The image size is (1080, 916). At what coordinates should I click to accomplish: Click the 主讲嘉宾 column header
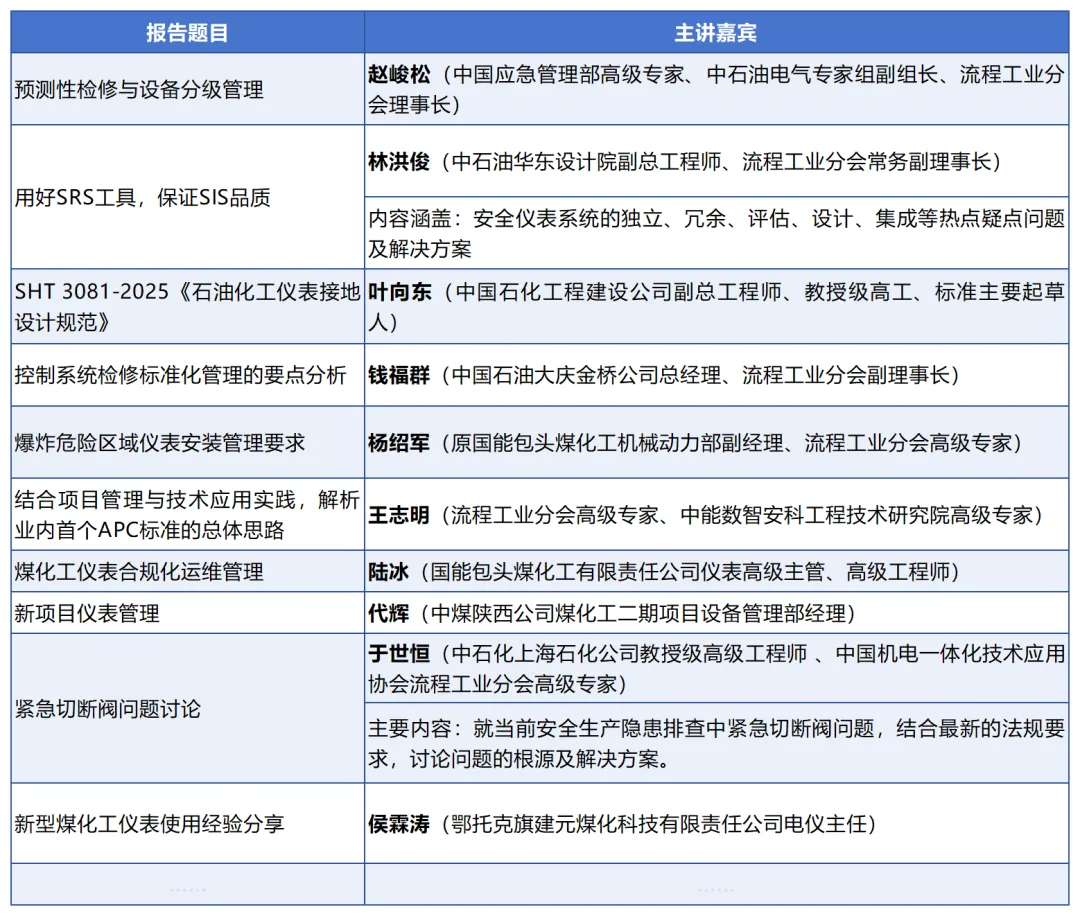tap(716, 32)
